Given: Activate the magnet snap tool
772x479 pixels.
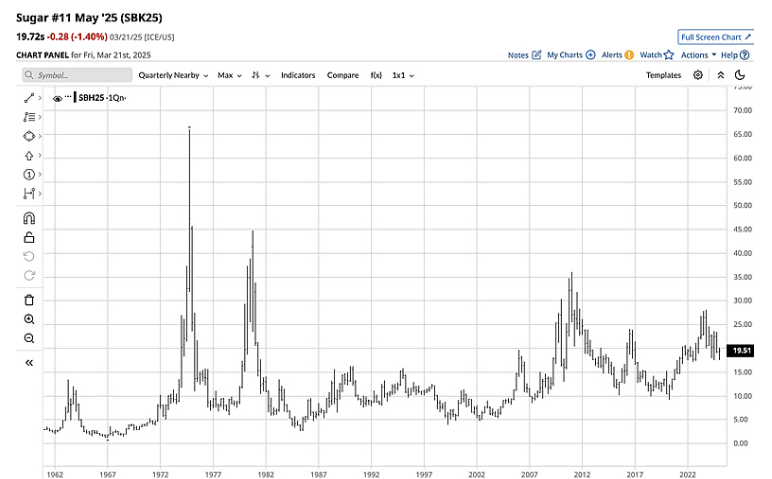Looking at the screenshot, I should pos(28,218).
